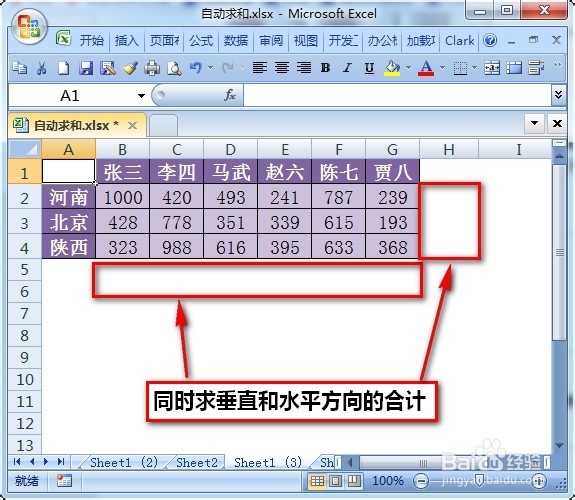Click the Excel icon beside 开始 tab
575x500 pixels.
pos(63,38)
